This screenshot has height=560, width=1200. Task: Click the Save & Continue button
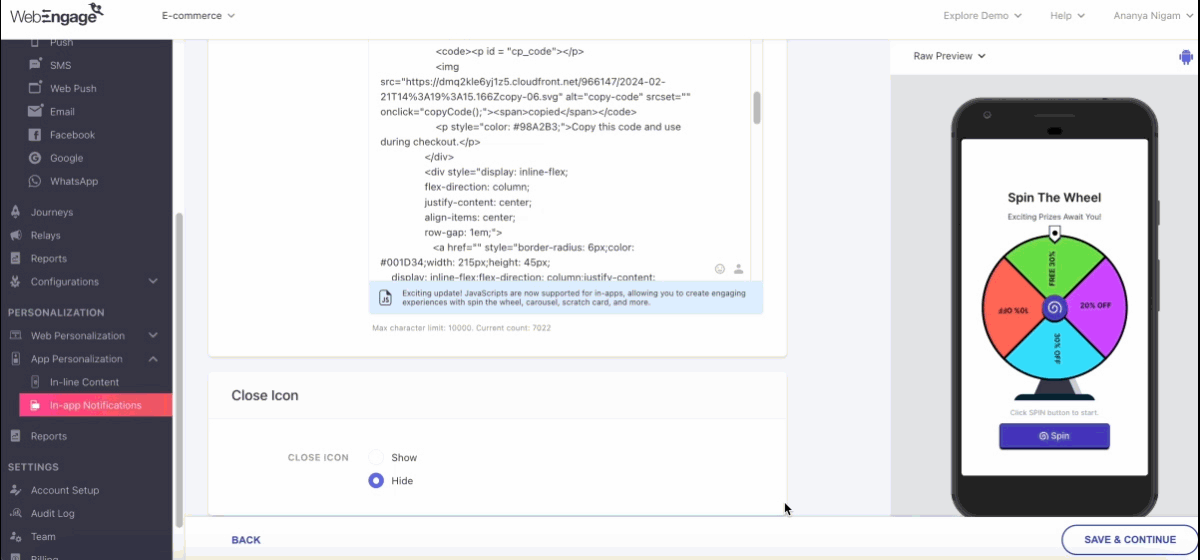coord(1129,540)
